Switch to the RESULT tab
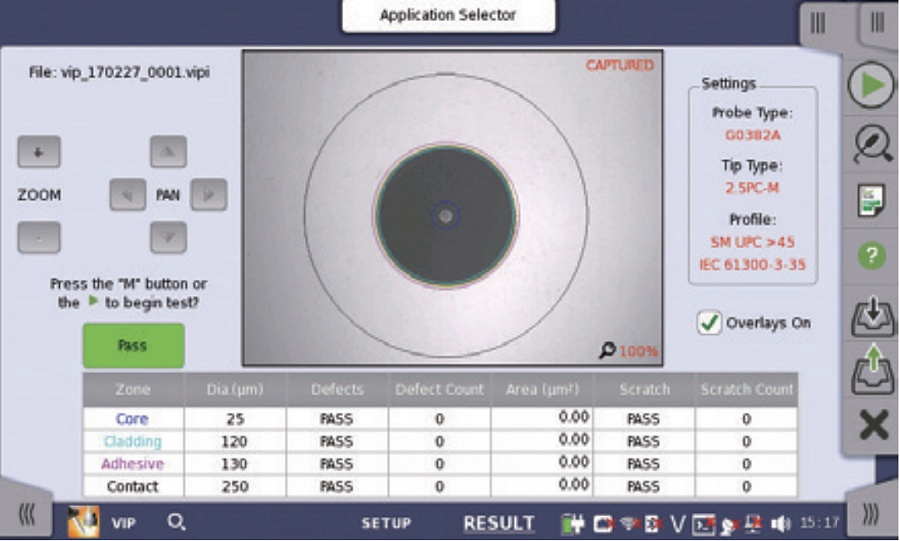Image resolution: width=900 pixels, height=541 pixels. [x=498, y=523]
